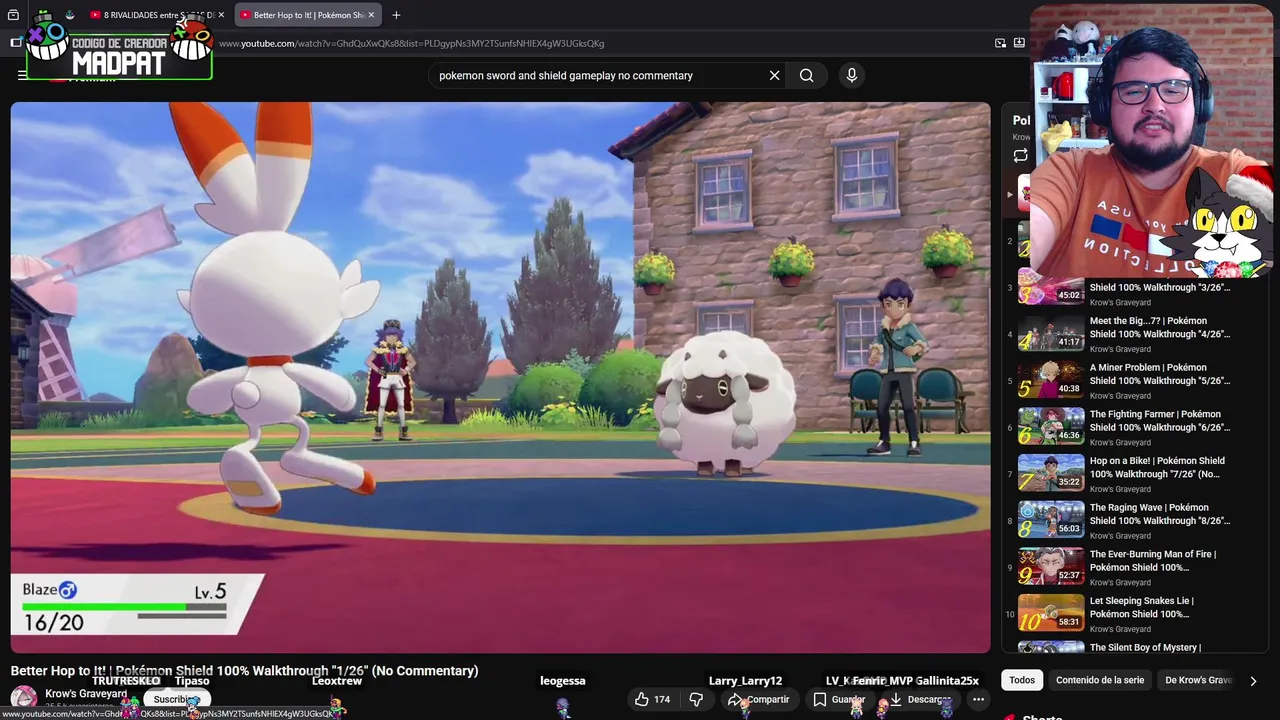This screenshot has height=720, width=1280.
Task: Open "The Silent Boy of Mystery" title
Action: coord(1145,647)
